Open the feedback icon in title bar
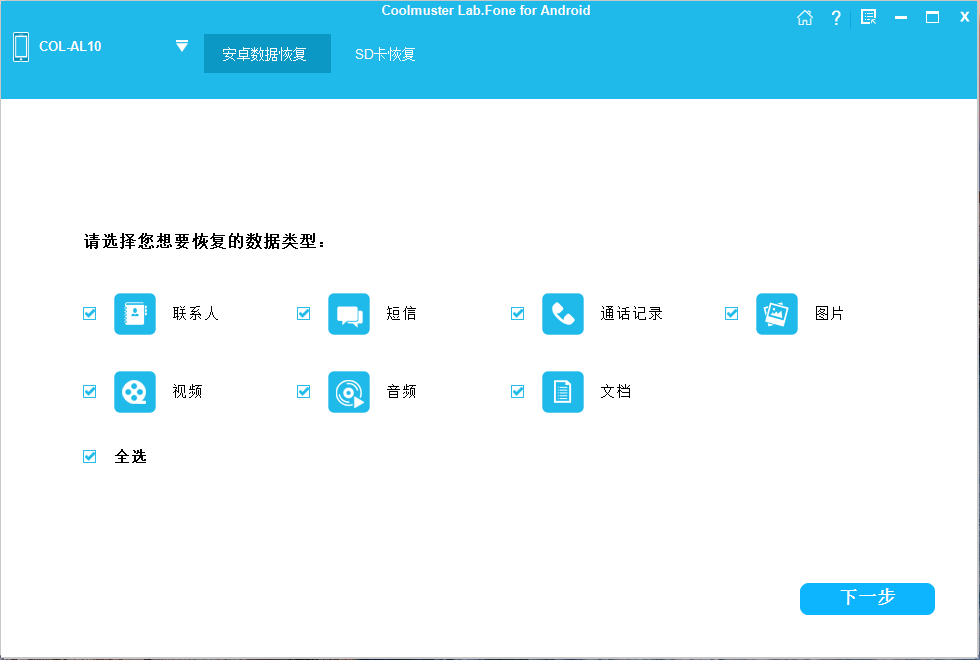 coord(868,16)
